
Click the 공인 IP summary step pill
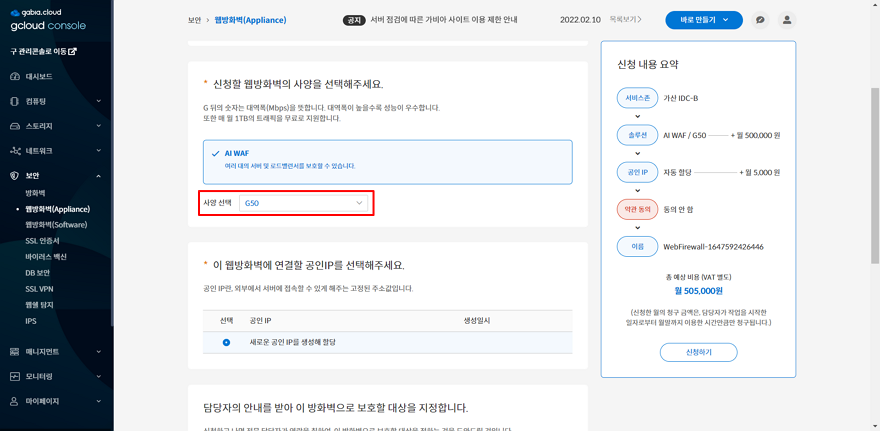coord(636,172)
